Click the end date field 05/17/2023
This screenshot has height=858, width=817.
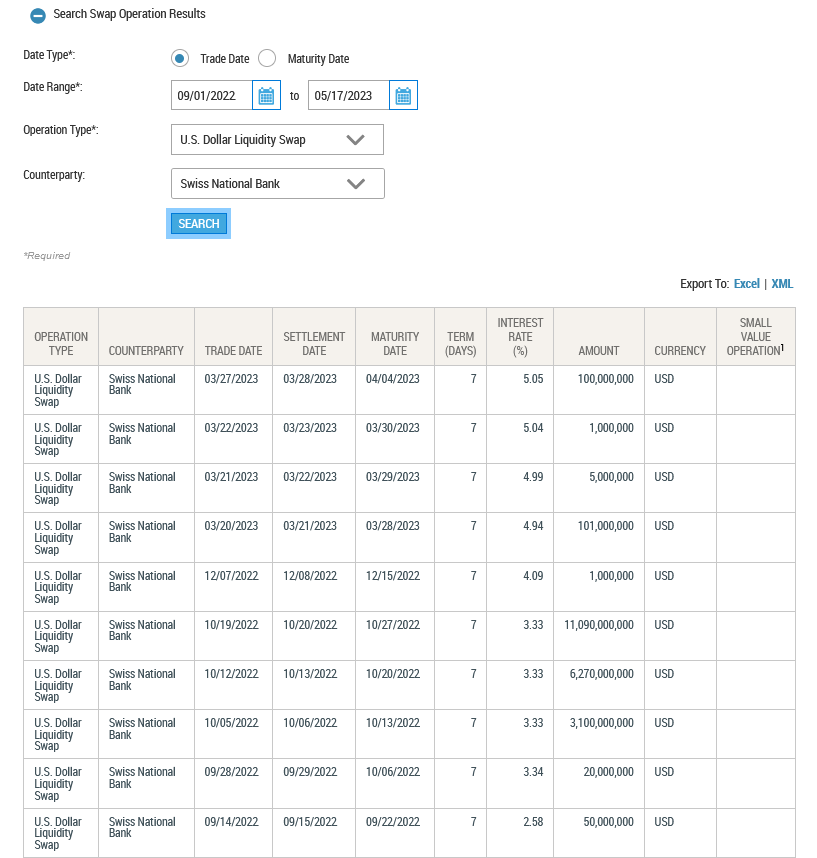click(x=349, y=95)
